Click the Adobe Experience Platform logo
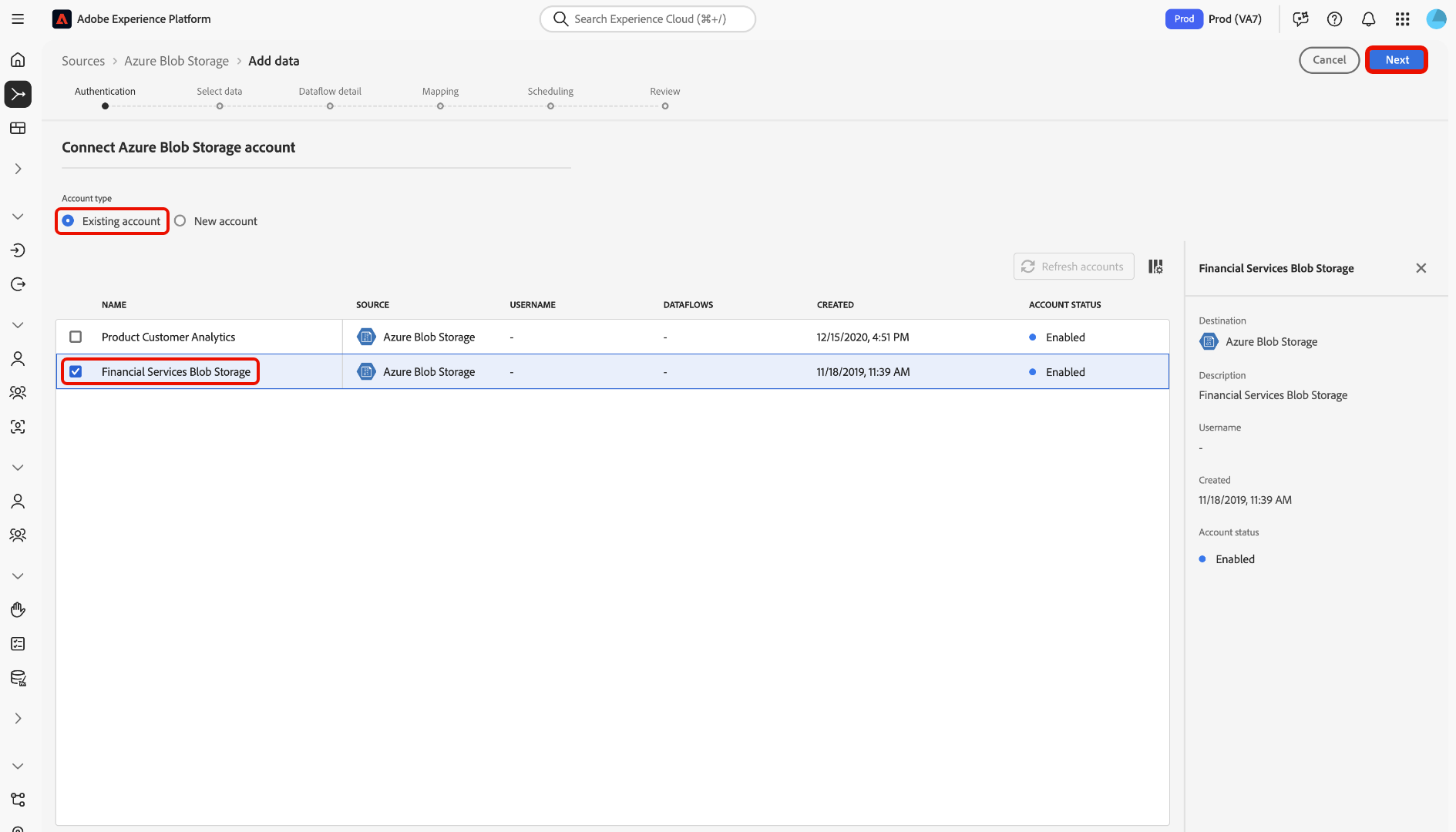The height and width of the screenshot is (832, 1456). click(62, 19)
